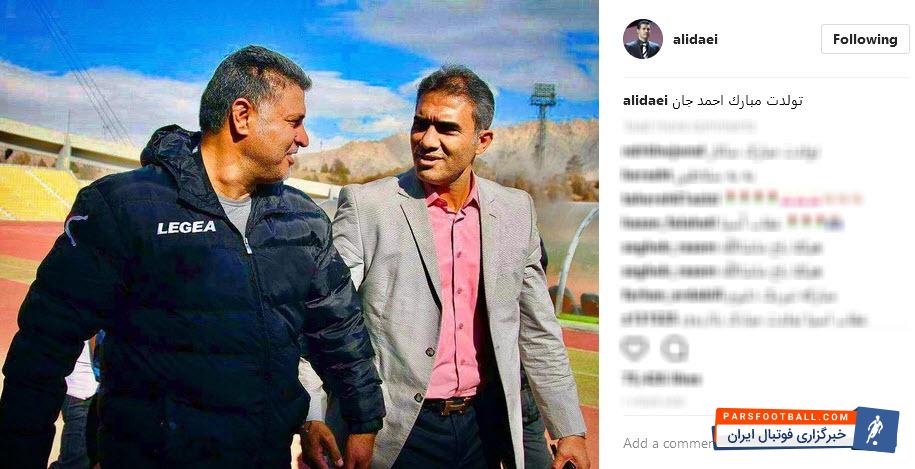Image resolution: width=915 pixels, height=469 pixels.
Task: Open the post photo of two men
Action: 299,234
